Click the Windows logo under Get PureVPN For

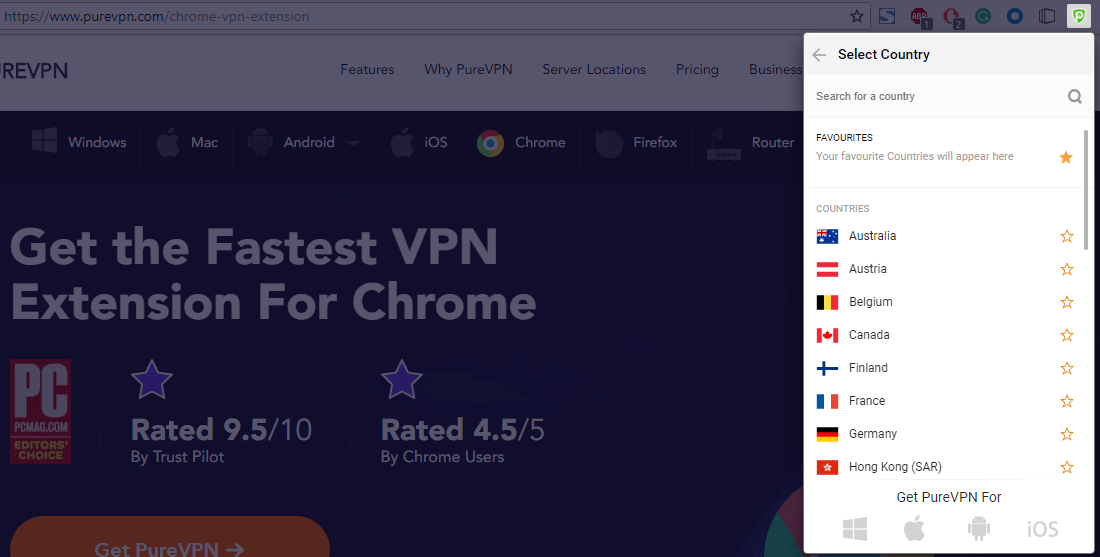point(854,528)
